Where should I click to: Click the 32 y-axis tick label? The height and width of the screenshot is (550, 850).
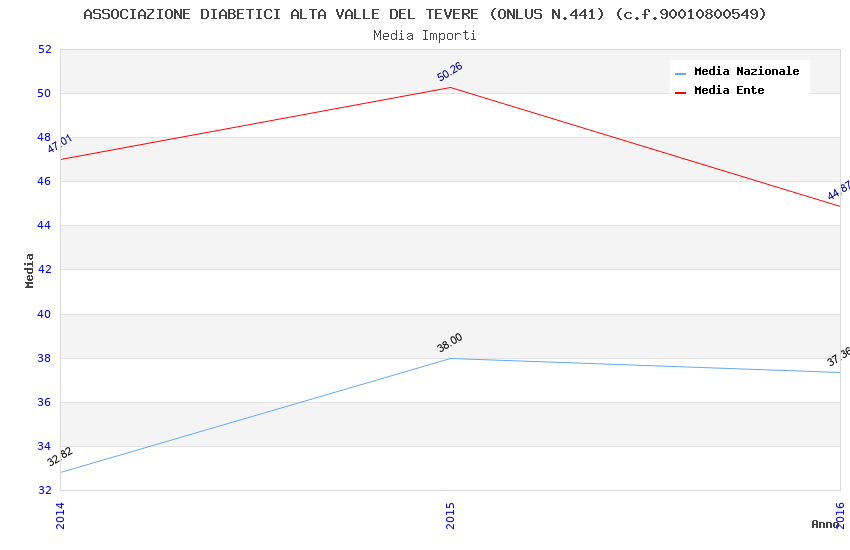click(44, 490)
